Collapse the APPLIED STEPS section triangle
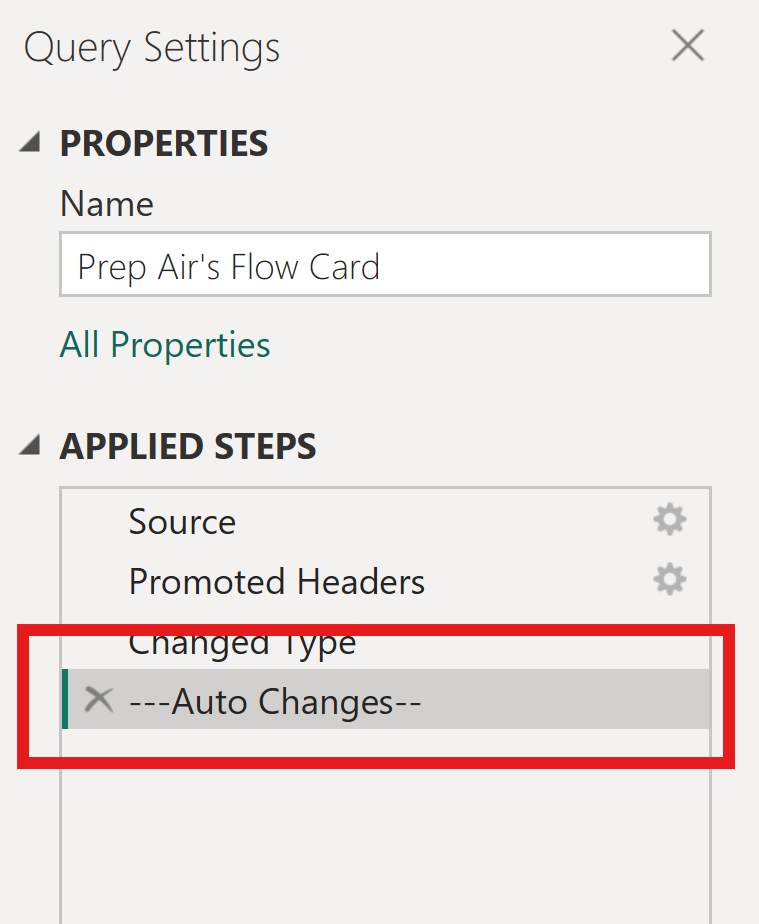The image size is (759, 924). (x=31, y=446)
